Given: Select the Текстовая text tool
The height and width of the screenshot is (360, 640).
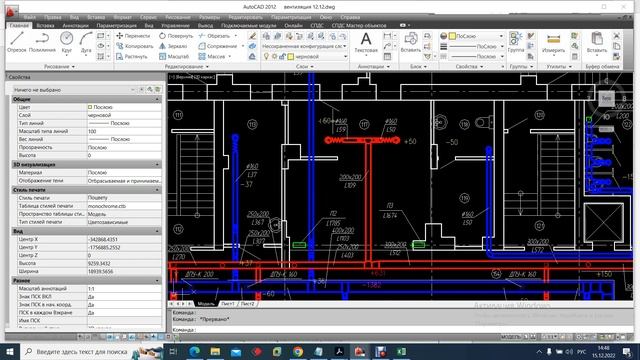Looking at the screenshot, I should click(366, 42).
